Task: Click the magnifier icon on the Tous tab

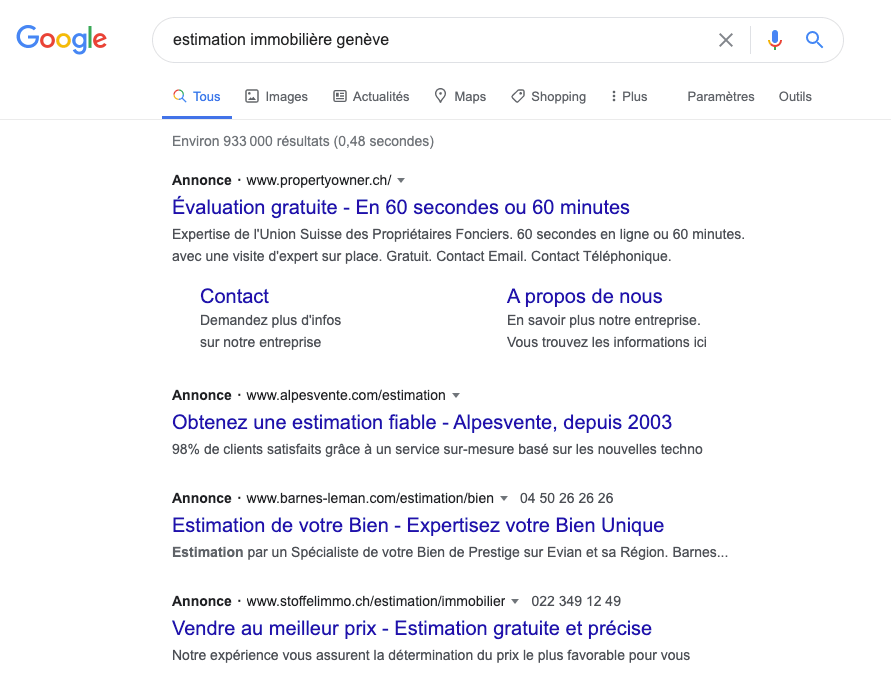Action: pyautogui.click(x=178, y=96)
